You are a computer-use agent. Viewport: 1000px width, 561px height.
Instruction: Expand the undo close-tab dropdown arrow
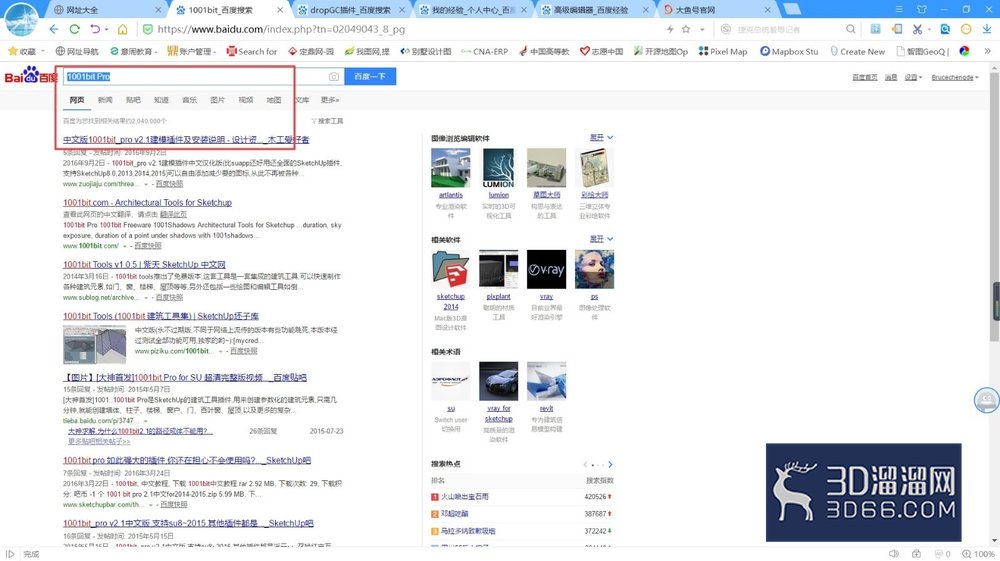106,29
